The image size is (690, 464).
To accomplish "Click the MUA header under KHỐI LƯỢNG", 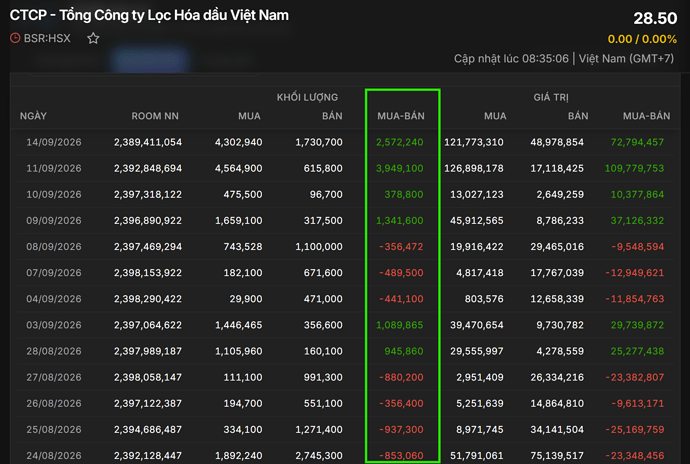I will tap(249, 116).
